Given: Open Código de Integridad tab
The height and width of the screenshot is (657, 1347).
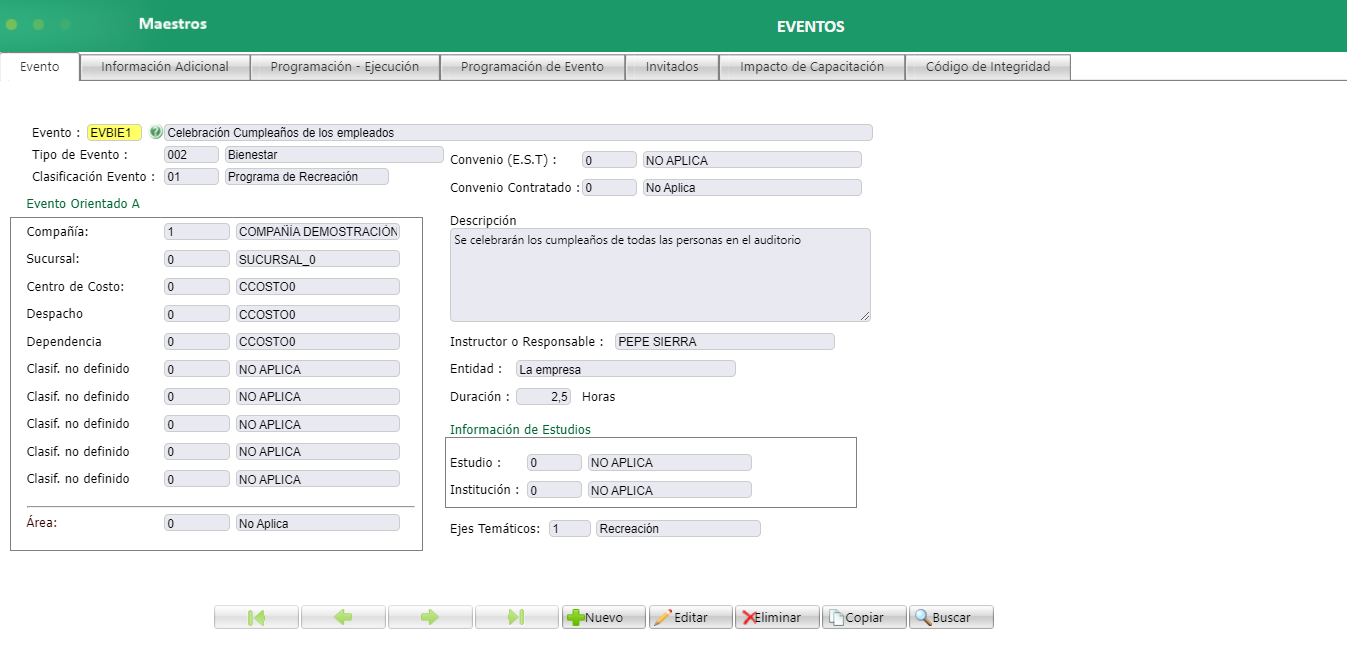Looking at the screenshot, I should (x=988, y=67).
